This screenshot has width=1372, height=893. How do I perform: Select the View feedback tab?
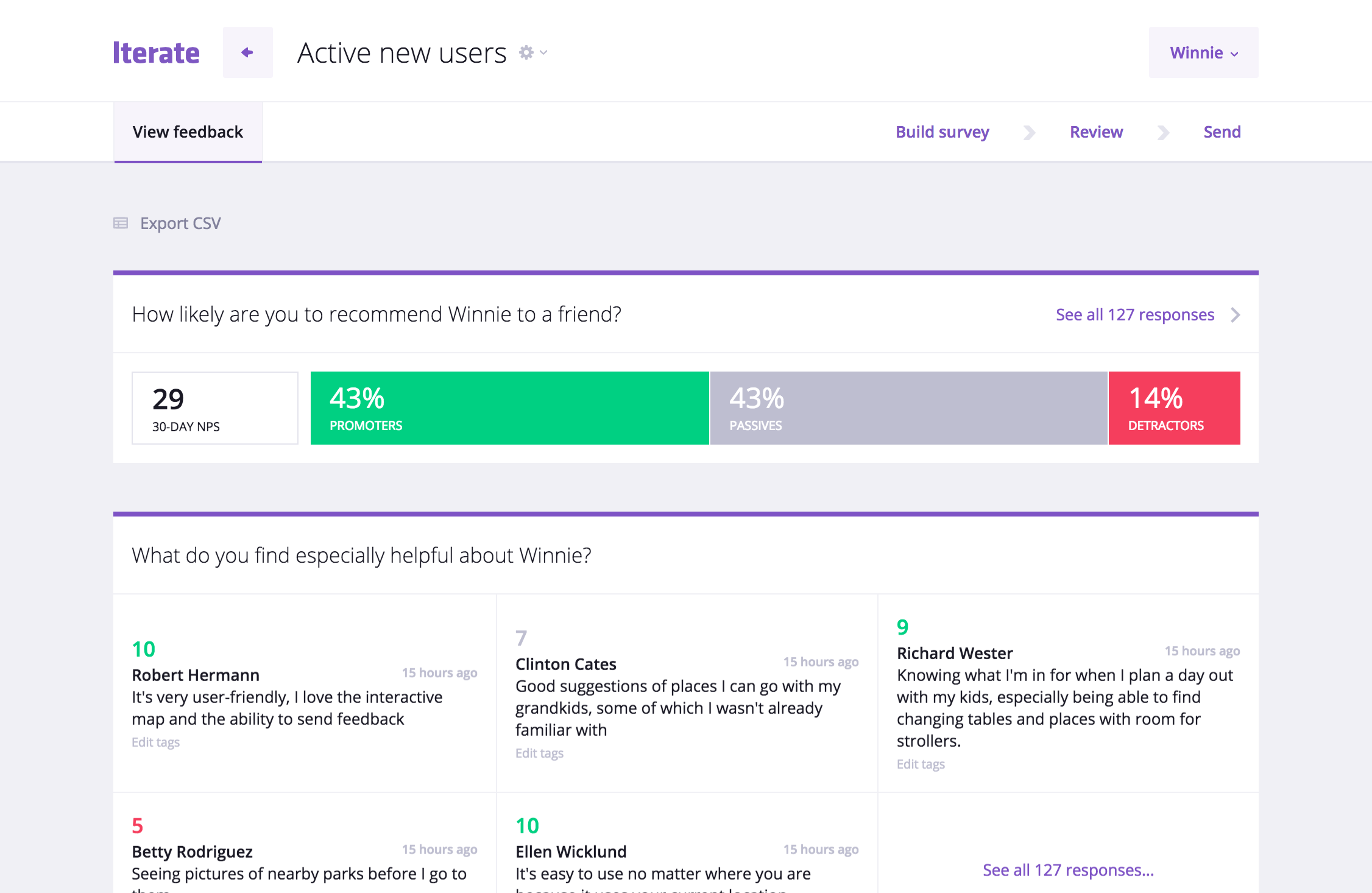(x=188, y=132)
